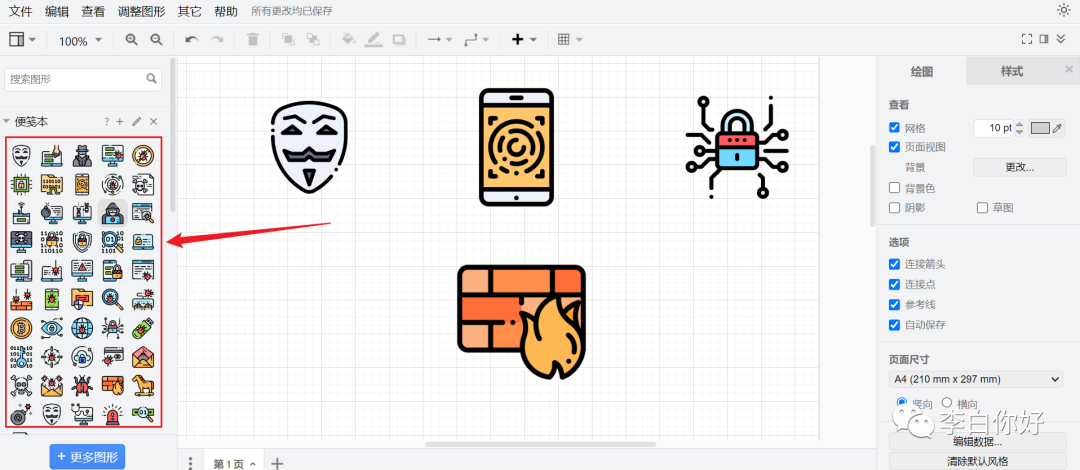This screenshot has width=1080, height=470.
Task: Click the trash delete toolbar icon
Action: [x=253, y=40]
